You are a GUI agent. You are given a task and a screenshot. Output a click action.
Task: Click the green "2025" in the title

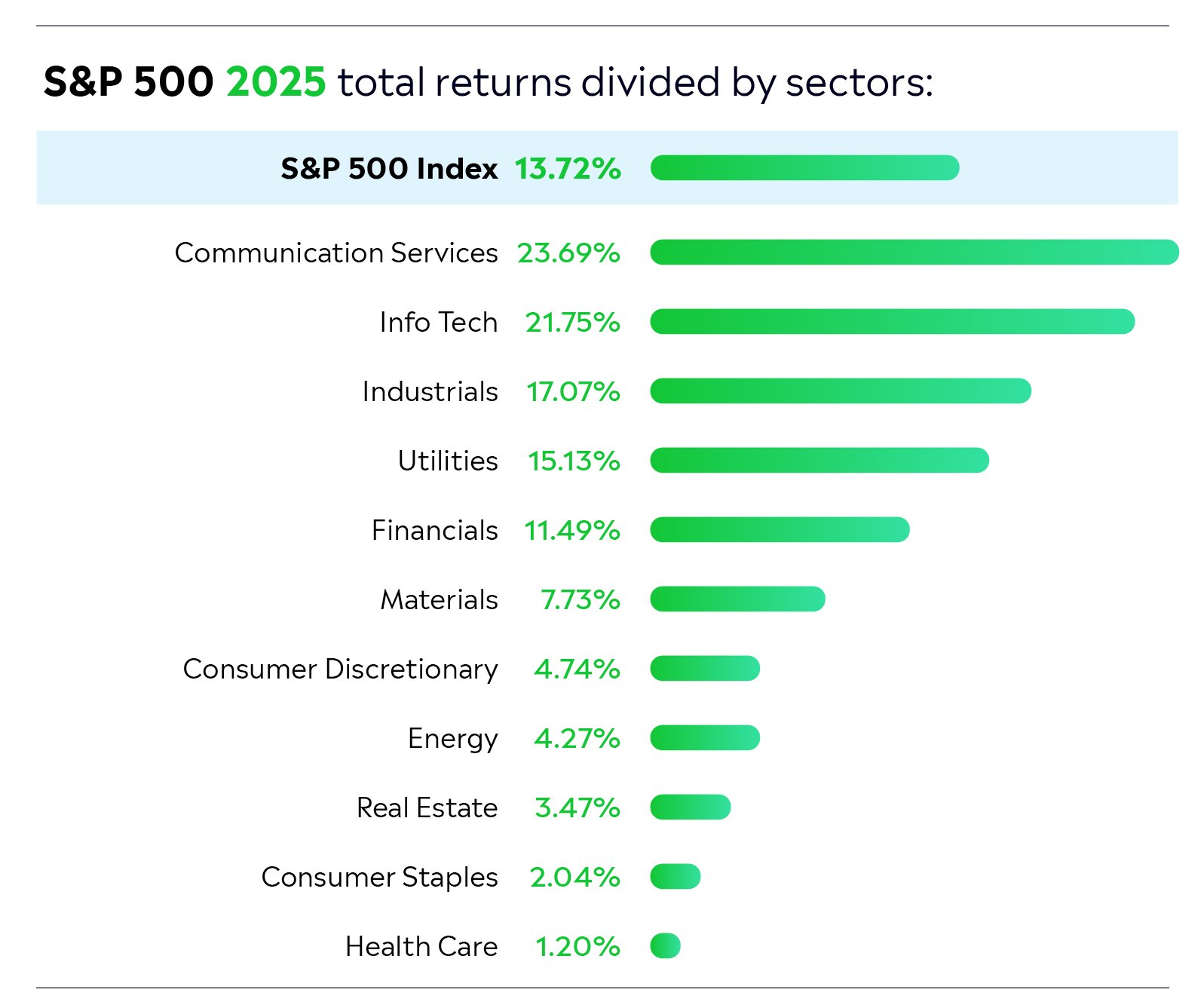[x=276, y=82]
